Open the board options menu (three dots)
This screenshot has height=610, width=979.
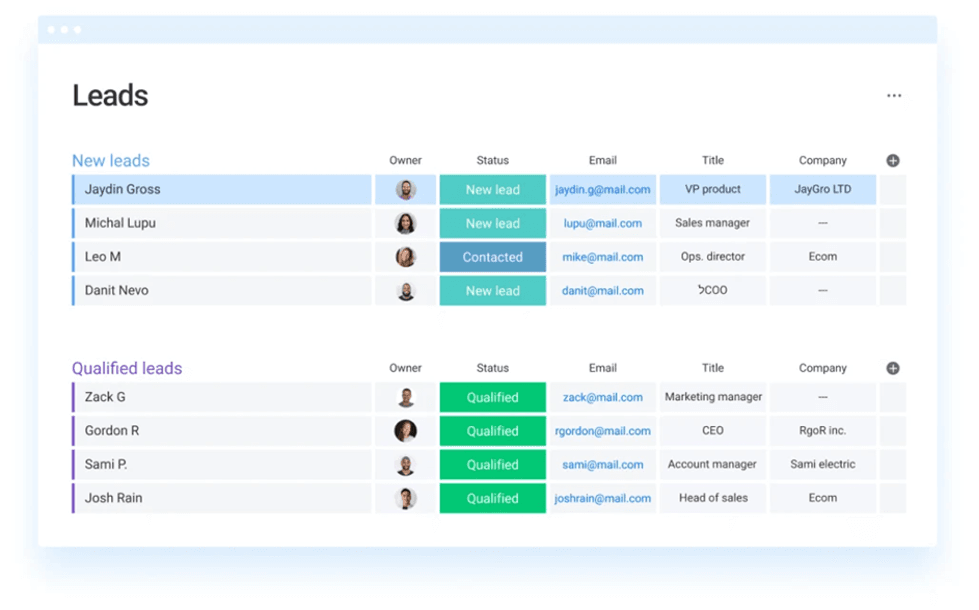point(893,95)
